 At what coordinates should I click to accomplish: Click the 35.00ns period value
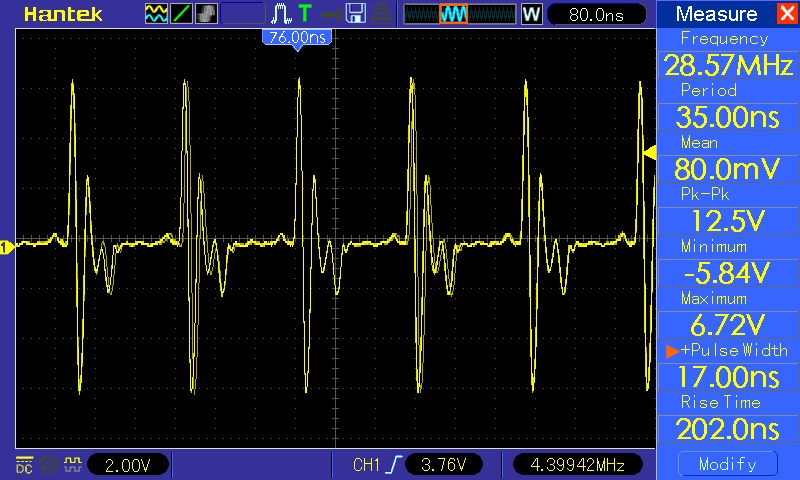(728, 117)
